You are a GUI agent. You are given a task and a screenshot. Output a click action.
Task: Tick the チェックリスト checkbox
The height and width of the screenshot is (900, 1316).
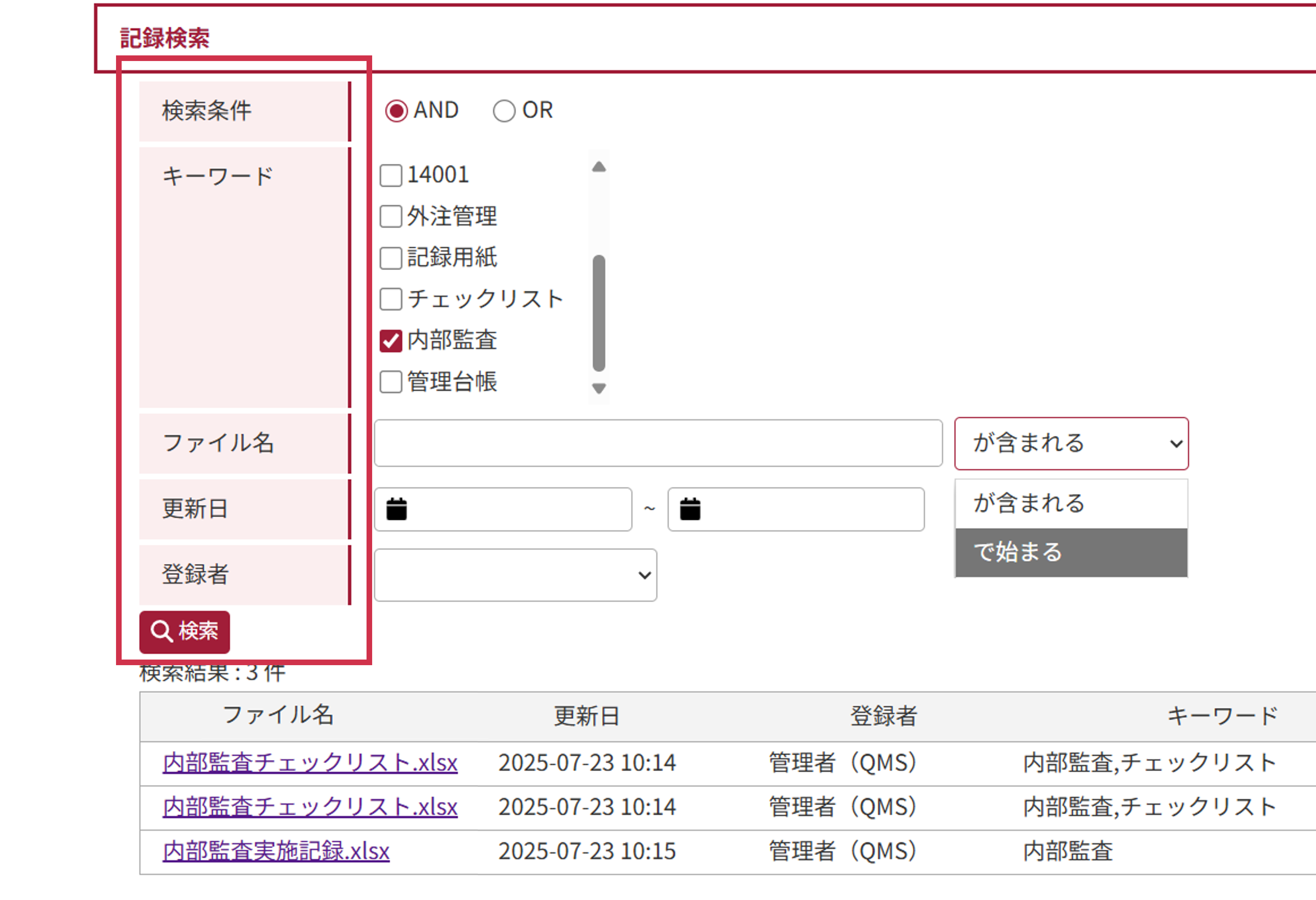click(391, 299)
